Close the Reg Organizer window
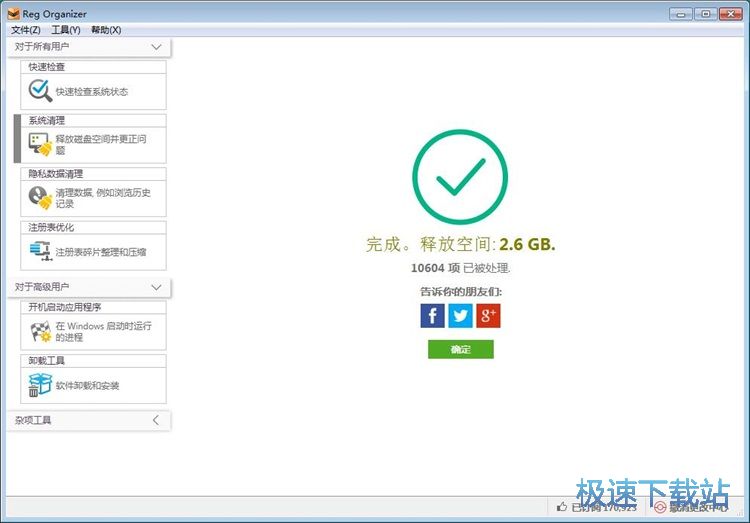 (731, 14)
